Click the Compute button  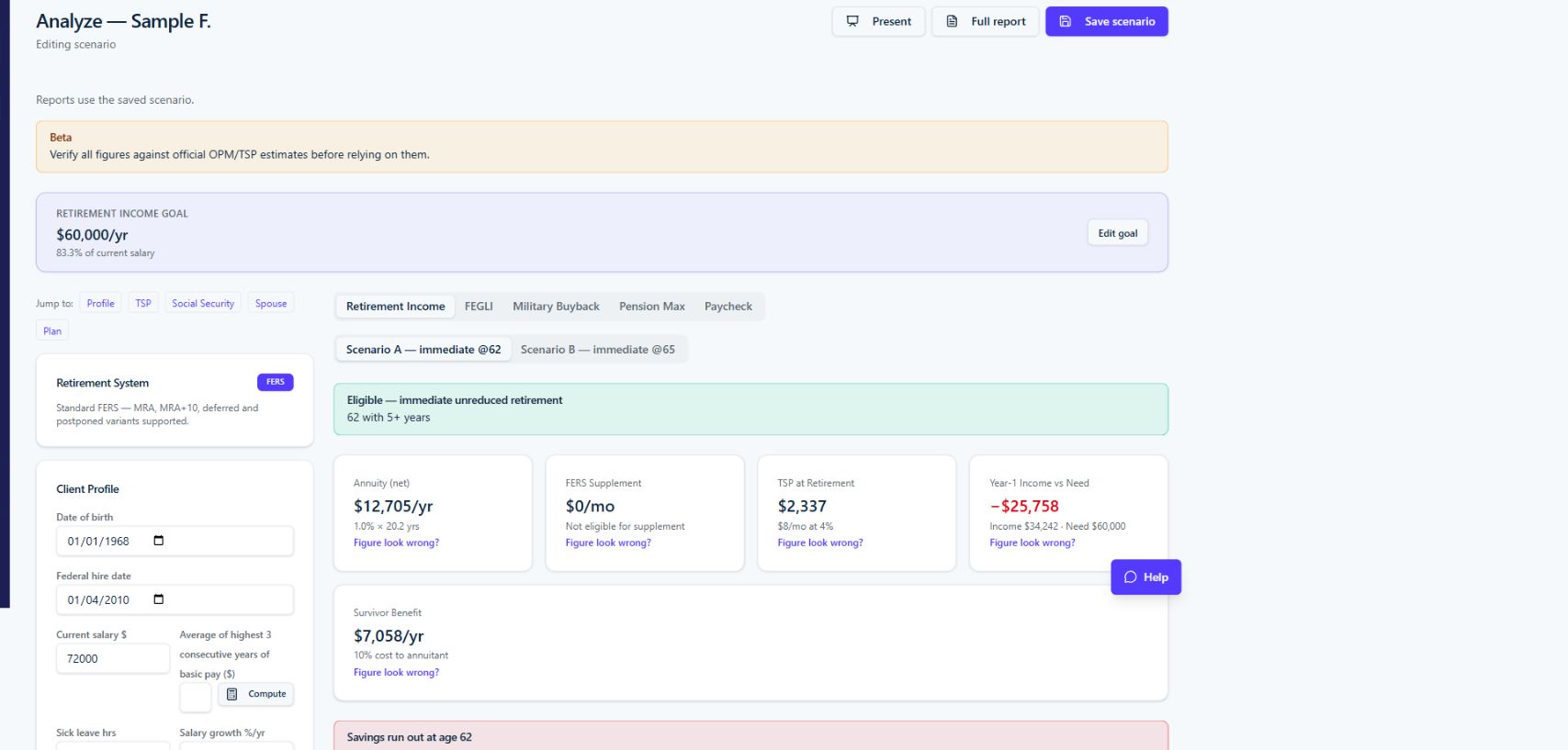pyautogui.click(x=256, y=694)
